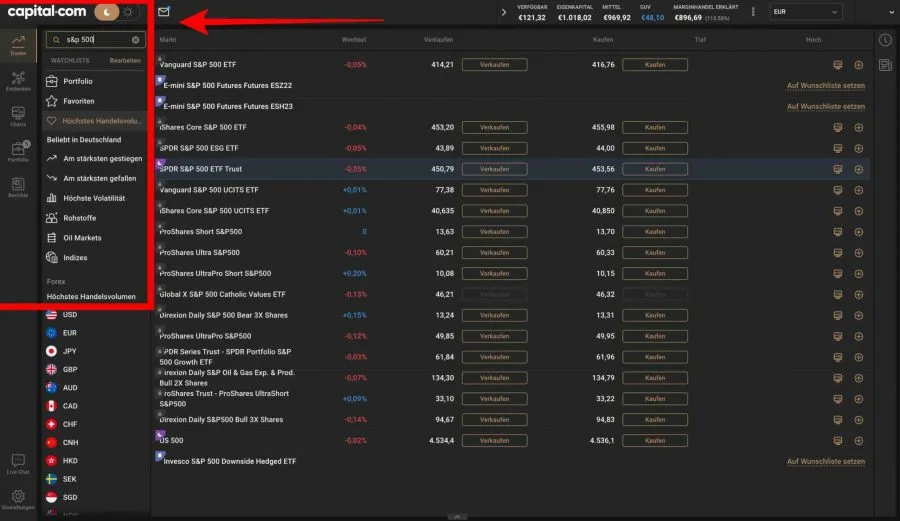Screen dimensions: 900x521
Task: Select Am stärksten gestiegen list
Action: coord(95,158)
